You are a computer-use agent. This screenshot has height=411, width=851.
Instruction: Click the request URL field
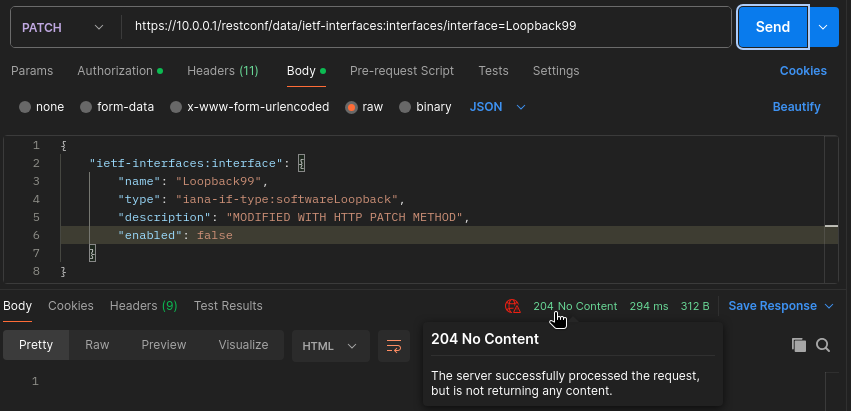click(x=426, y=27)
